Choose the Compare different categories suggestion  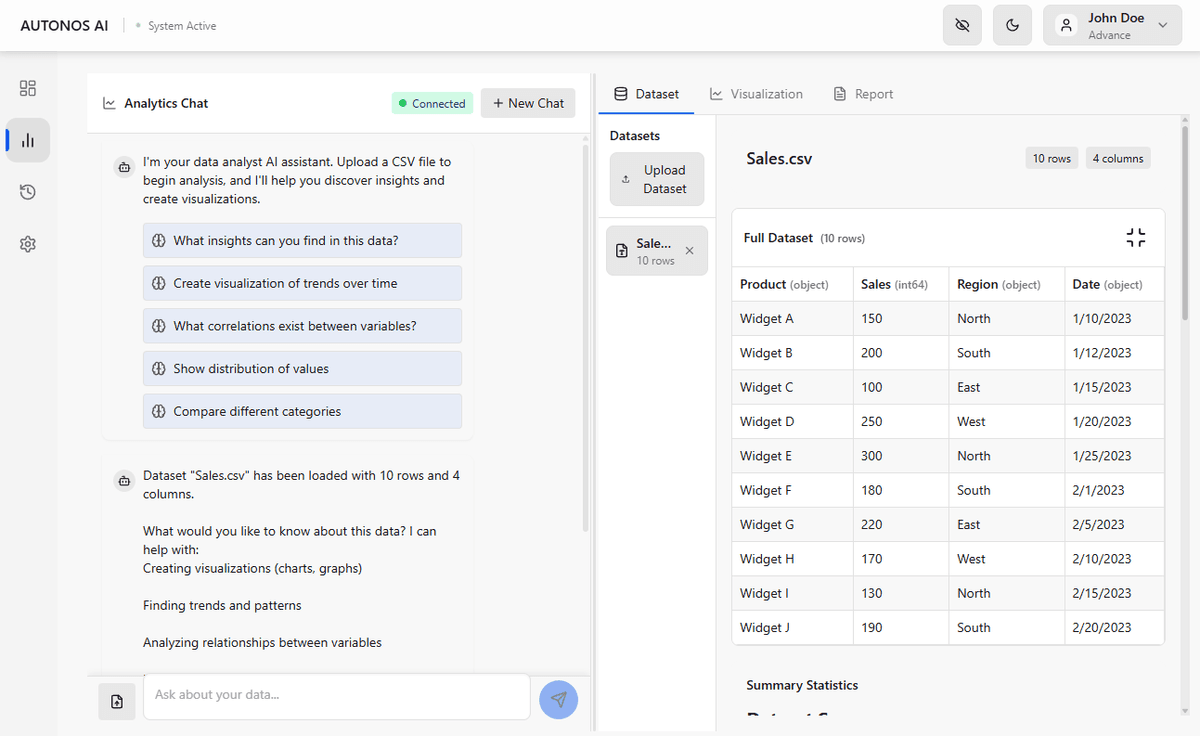[x=302, y=411]
